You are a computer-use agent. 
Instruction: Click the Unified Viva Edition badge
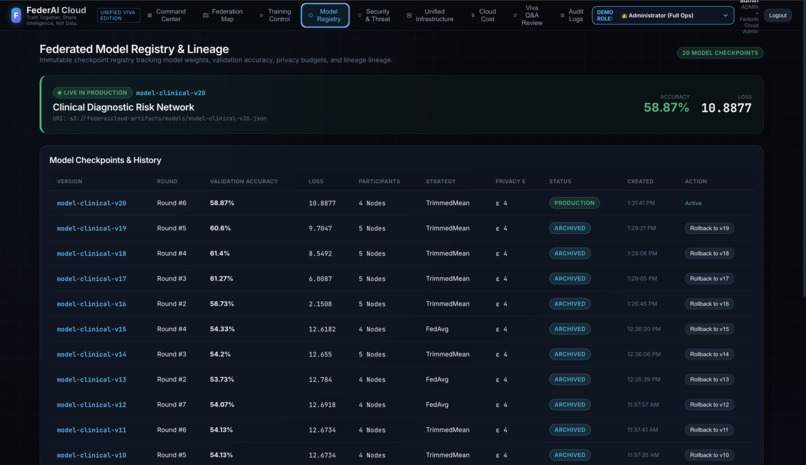click(118, 15)
